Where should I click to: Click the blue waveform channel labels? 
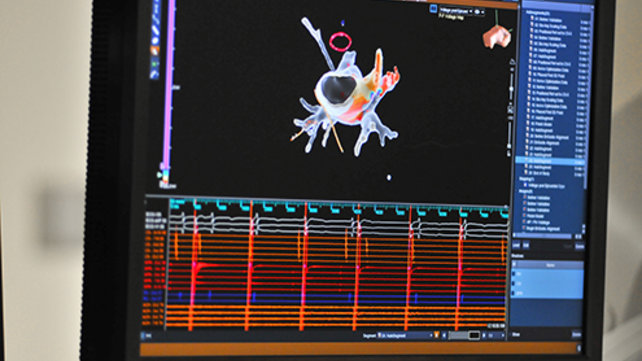[153, 296]
